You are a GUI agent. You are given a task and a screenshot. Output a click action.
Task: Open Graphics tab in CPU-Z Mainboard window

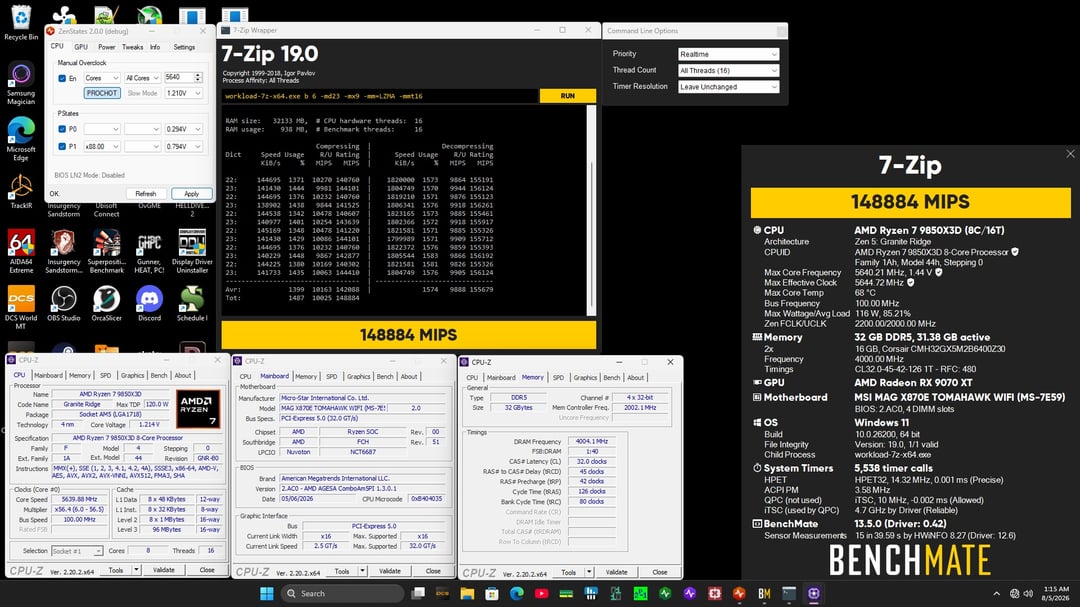(358, 376)
